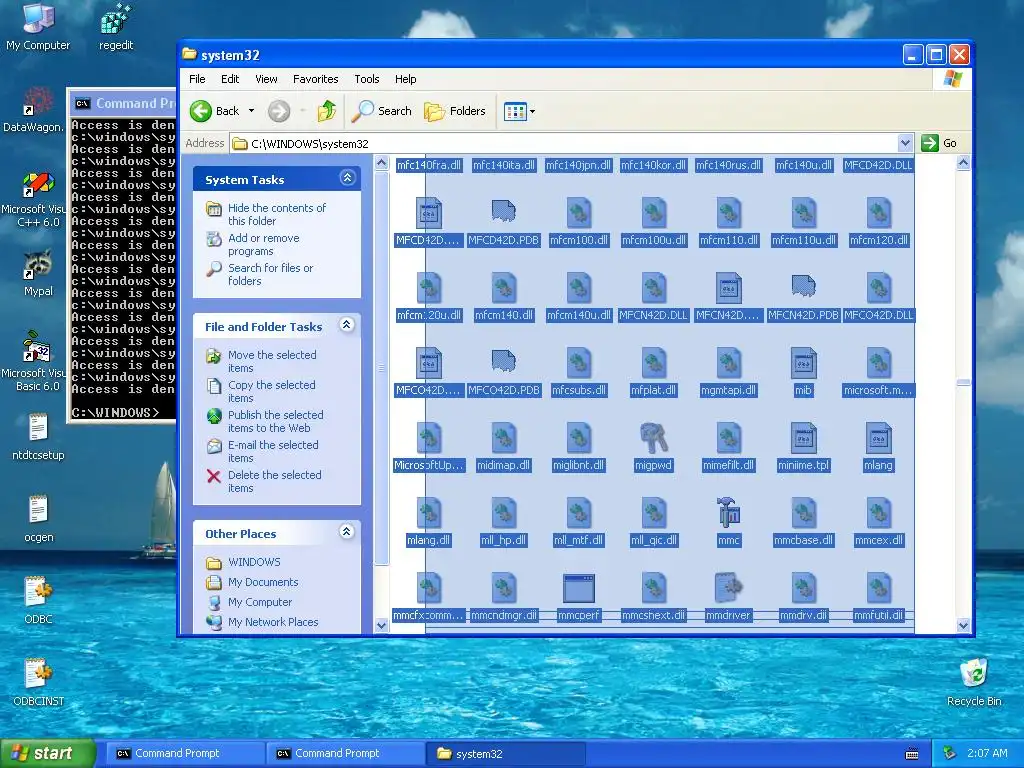Select the mfplat.dll file icon
Screen dimensions: 1024x768
click(x=654, y=362)
